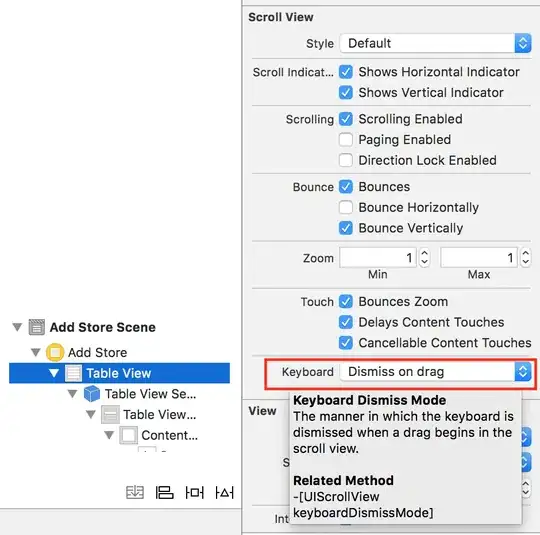Click the Add Store Scene storyboard icon
This screenshot has height=535, width=540.
coord(37,327)
